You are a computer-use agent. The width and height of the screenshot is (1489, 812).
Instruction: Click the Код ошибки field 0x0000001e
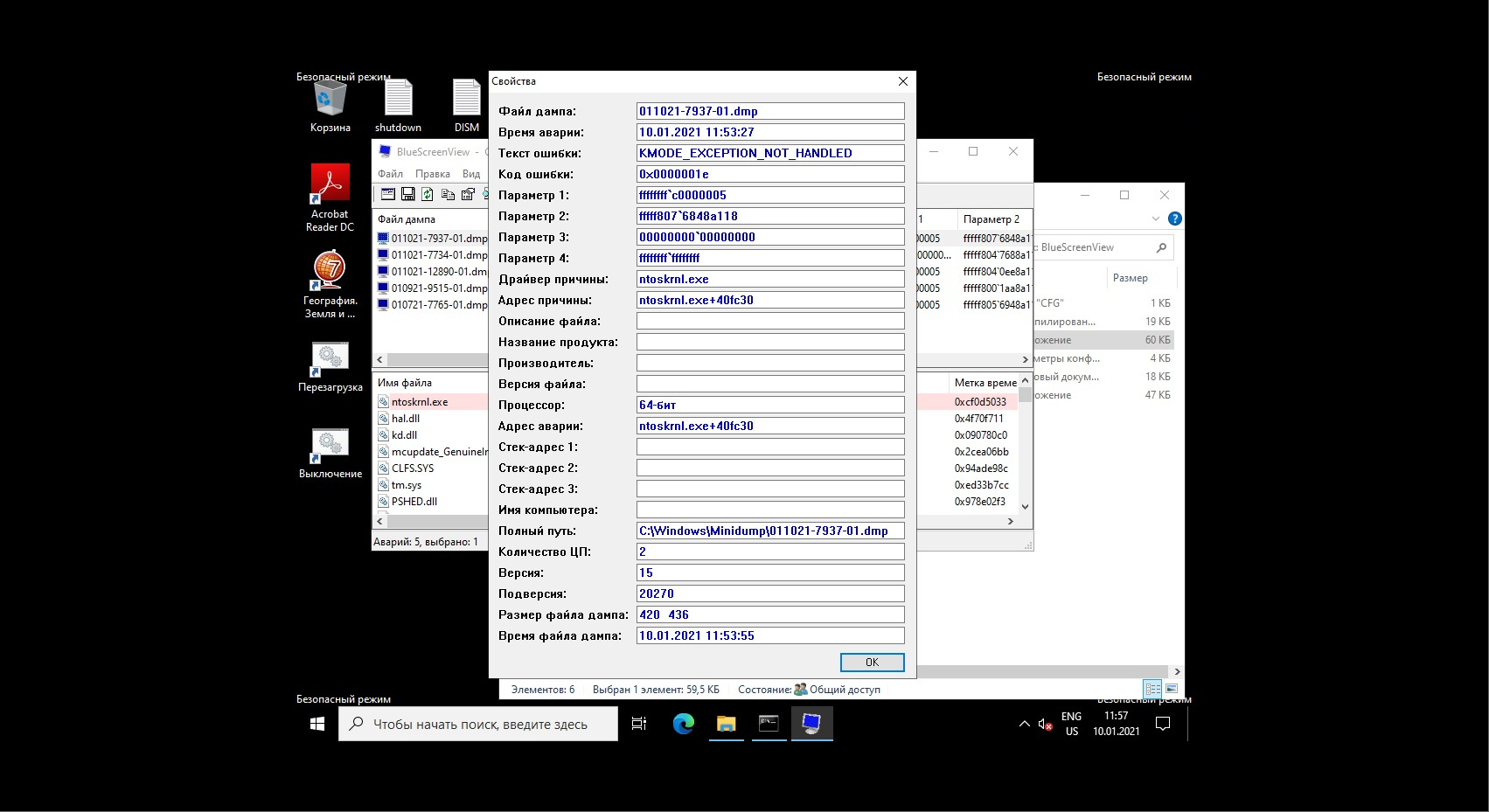(770, 174)
